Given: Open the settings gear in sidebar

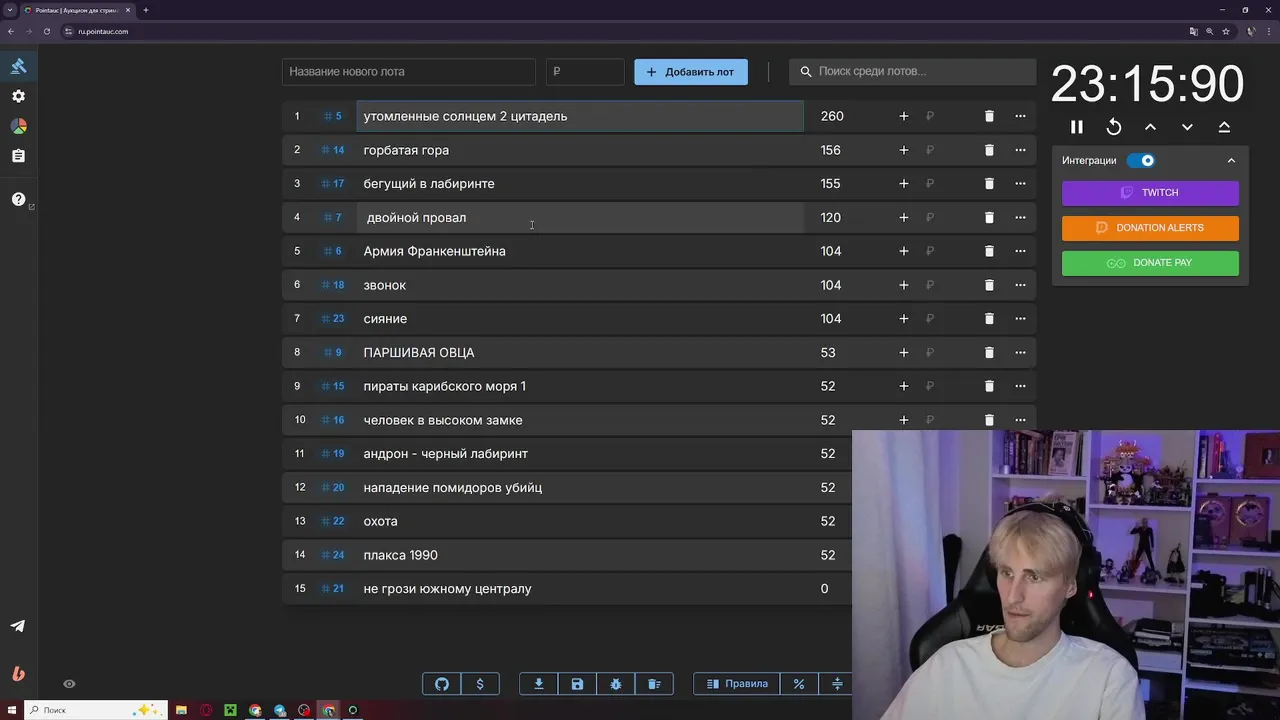Looking at the screenshot, I should [18, 96].
